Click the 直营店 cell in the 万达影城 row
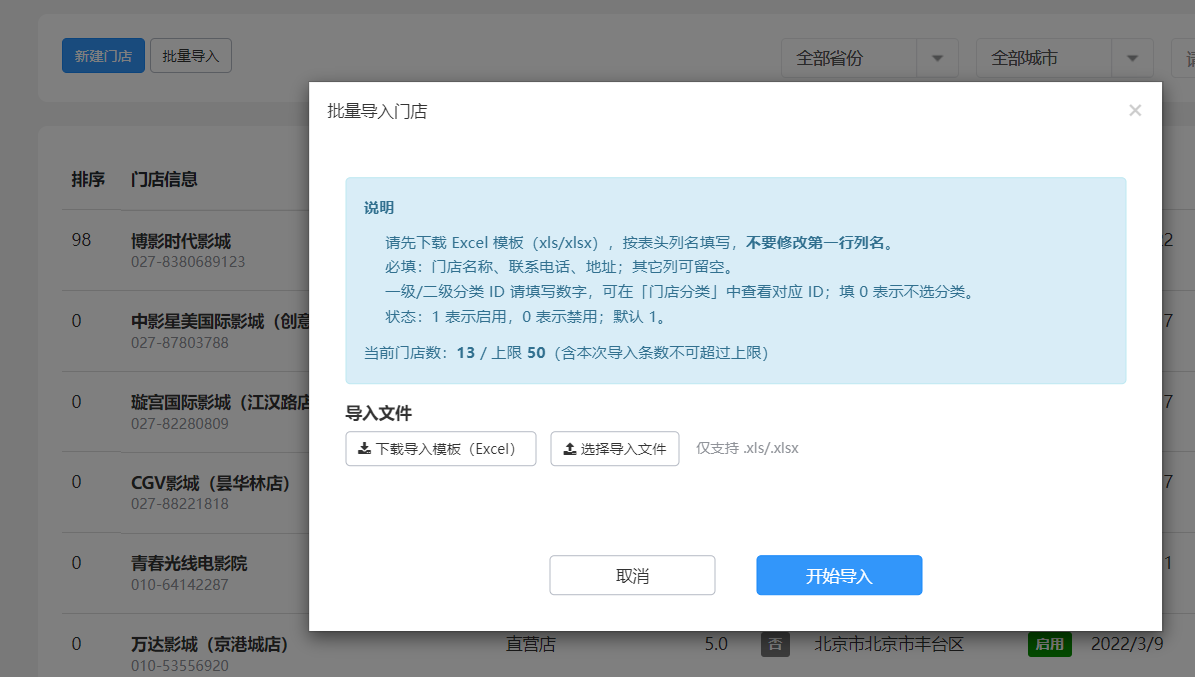 point(530,644)
